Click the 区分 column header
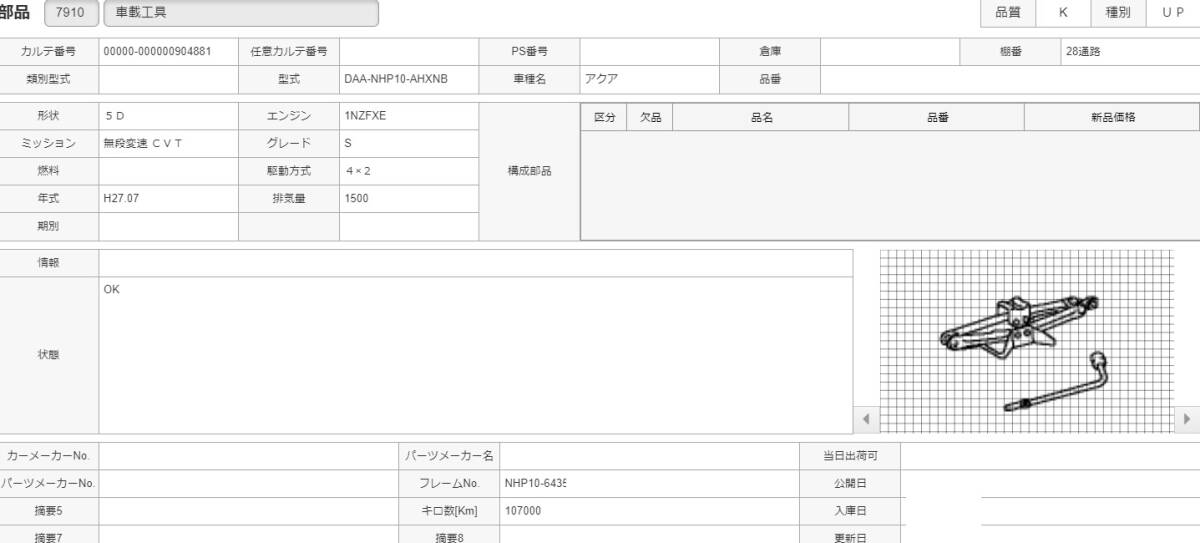 605,117
